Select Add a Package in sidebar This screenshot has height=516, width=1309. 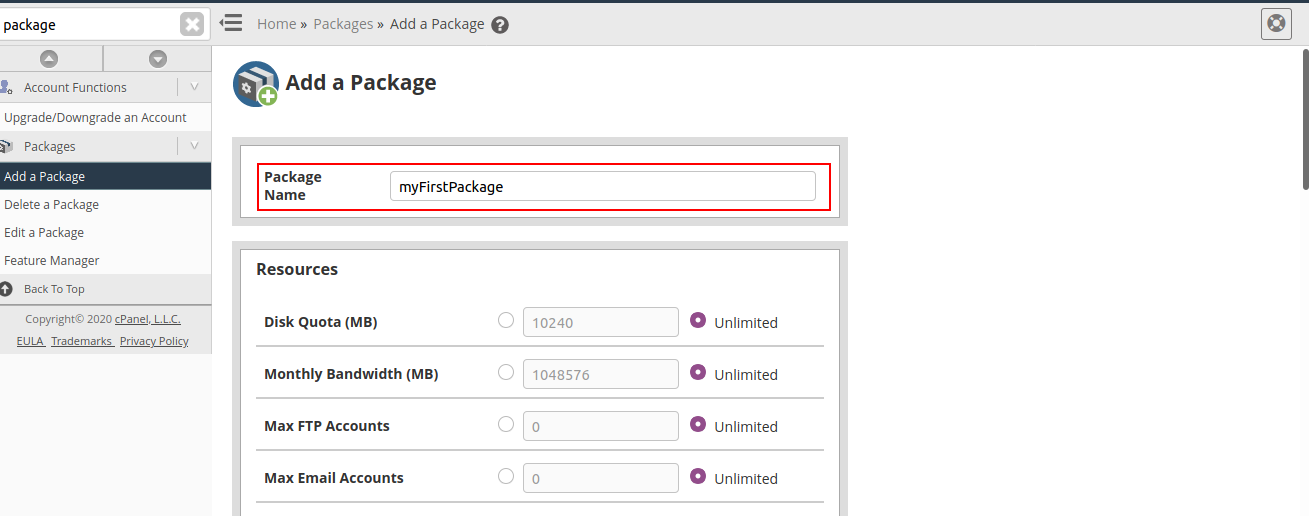tap(105, 176)
